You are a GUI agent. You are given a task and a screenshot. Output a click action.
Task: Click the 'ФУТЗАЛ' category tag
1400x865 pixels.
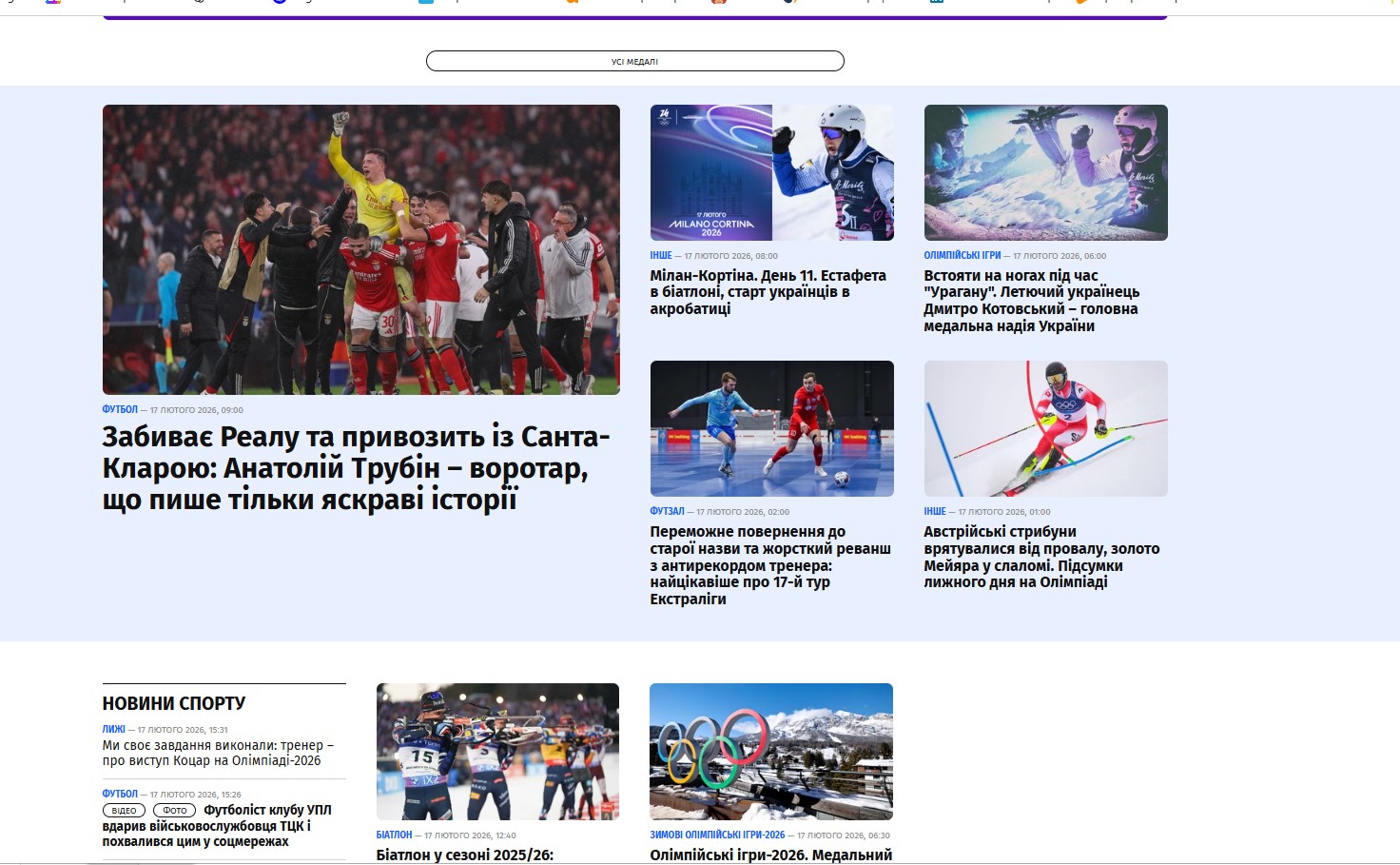(x=668, y=512)
